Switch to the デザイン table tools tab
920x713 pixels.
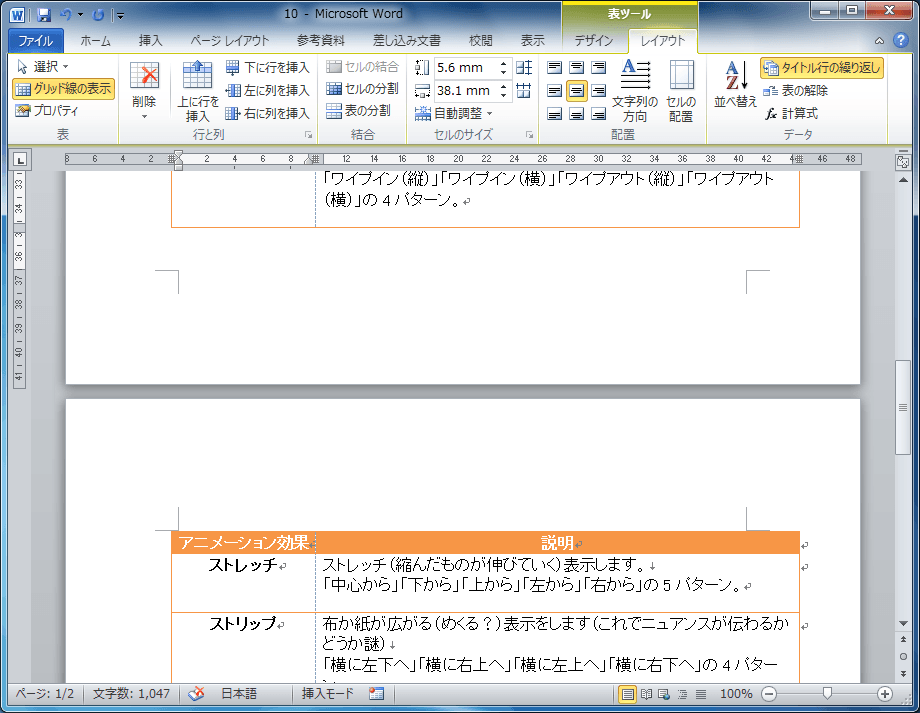coord(593,40)
